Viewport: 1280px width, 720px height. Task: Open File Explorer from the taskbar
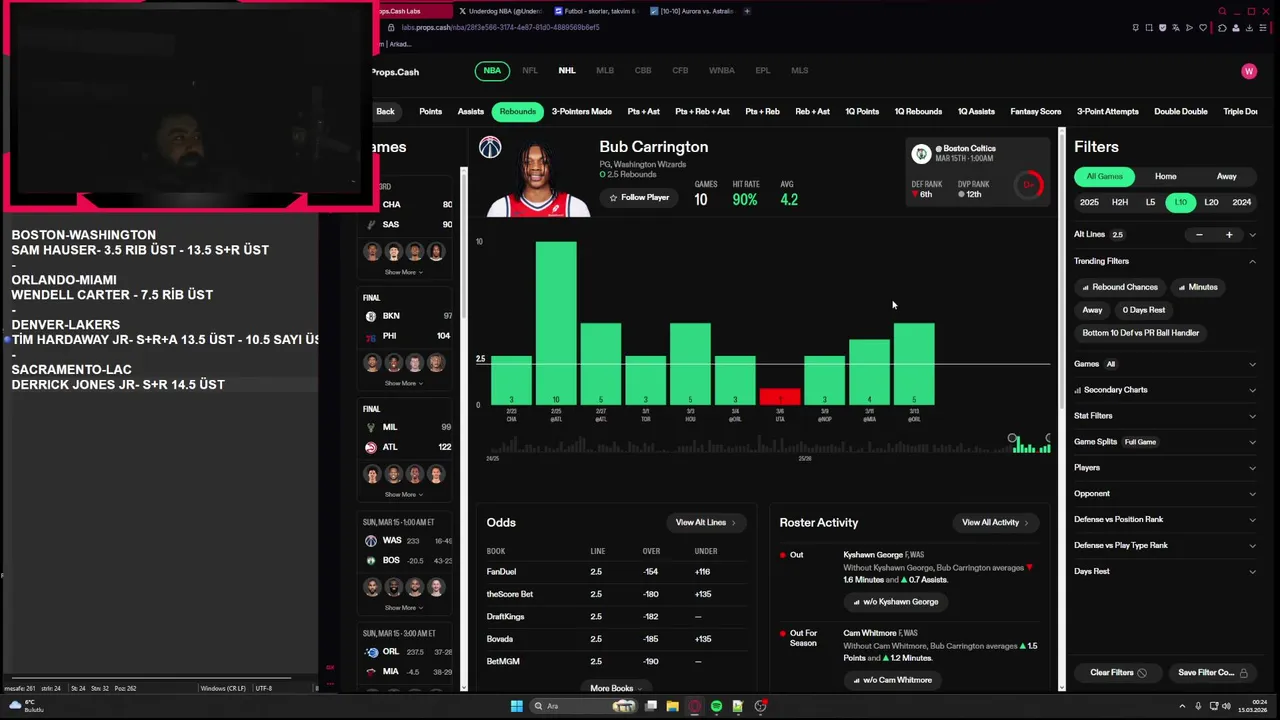pyautogui.click(x=672, y=706)
